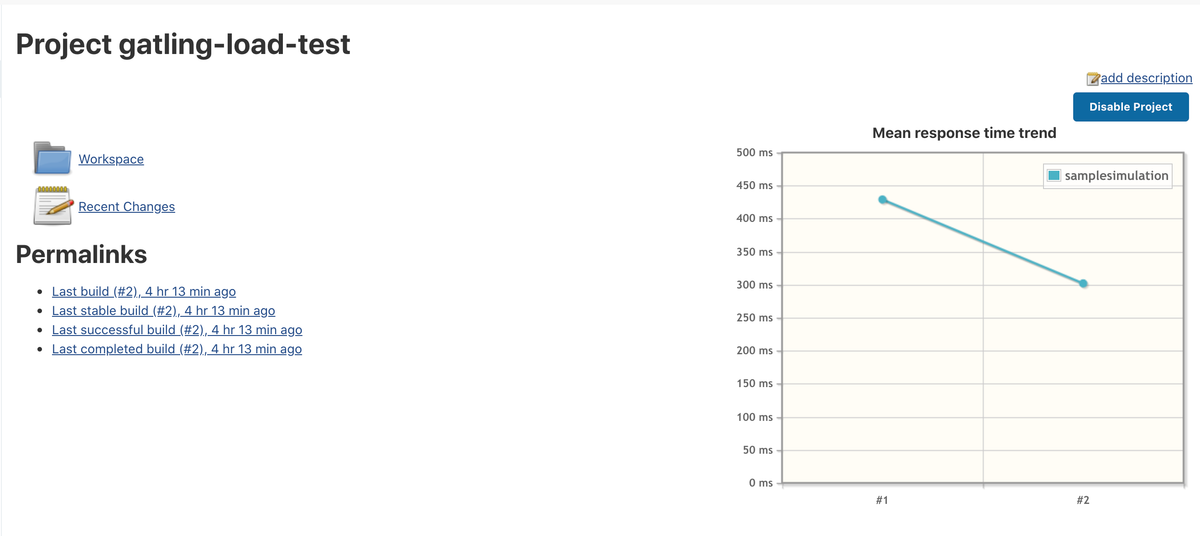The height and width of the screenshot is (536, 1200).
Task: Open the Workspace folder icon
Action: [x=53, y=158]
